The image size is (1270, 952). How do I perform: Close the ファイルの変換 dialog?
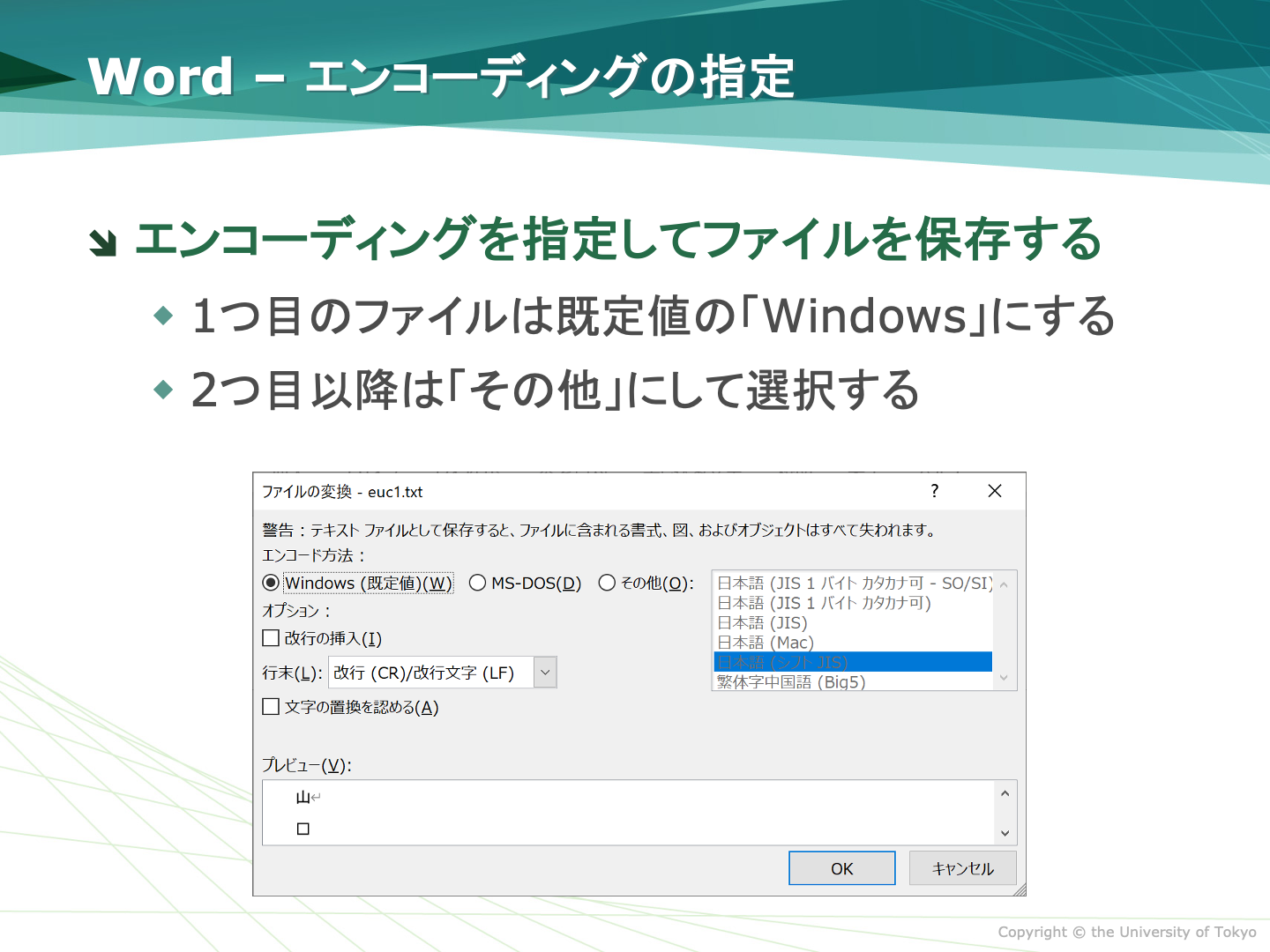click(995, 491)
